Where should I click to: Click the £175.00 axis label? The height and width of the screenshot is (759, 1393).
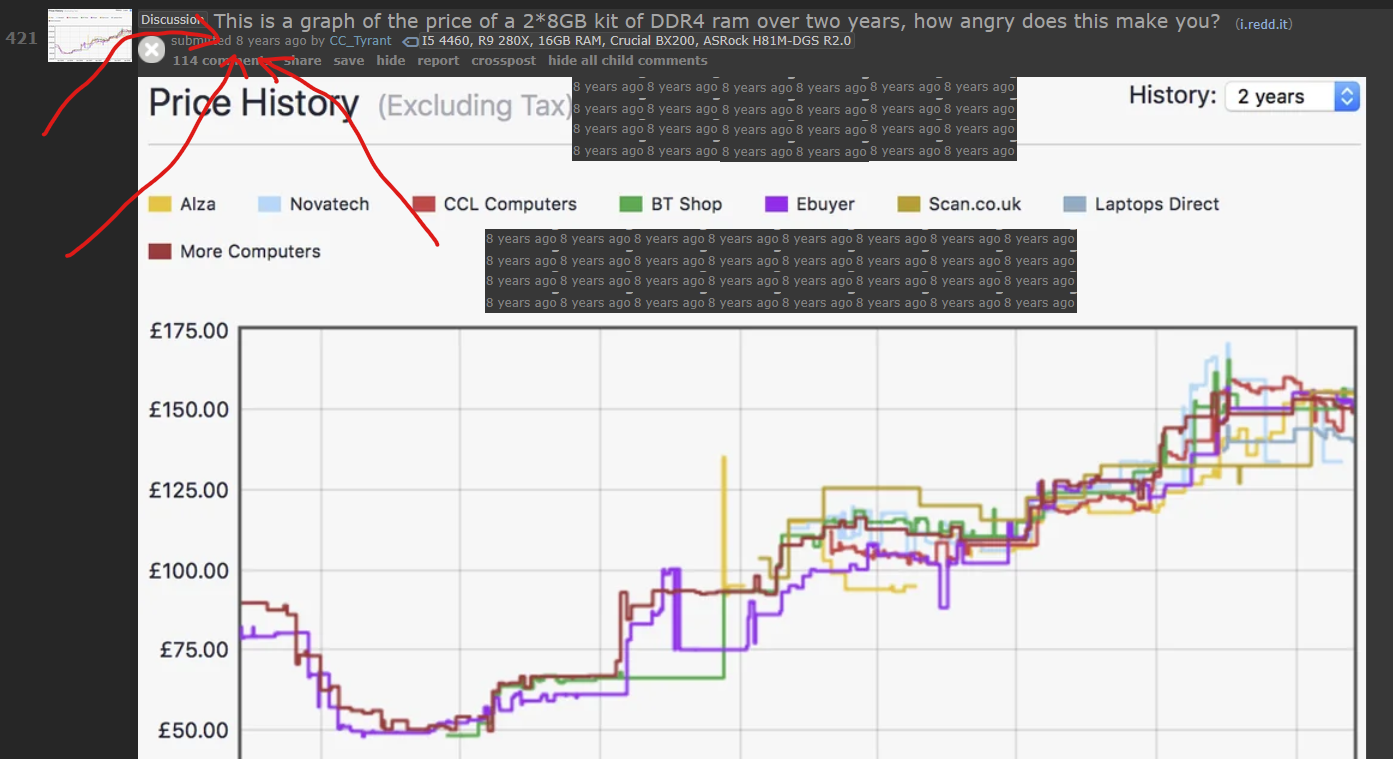[189, 331]
